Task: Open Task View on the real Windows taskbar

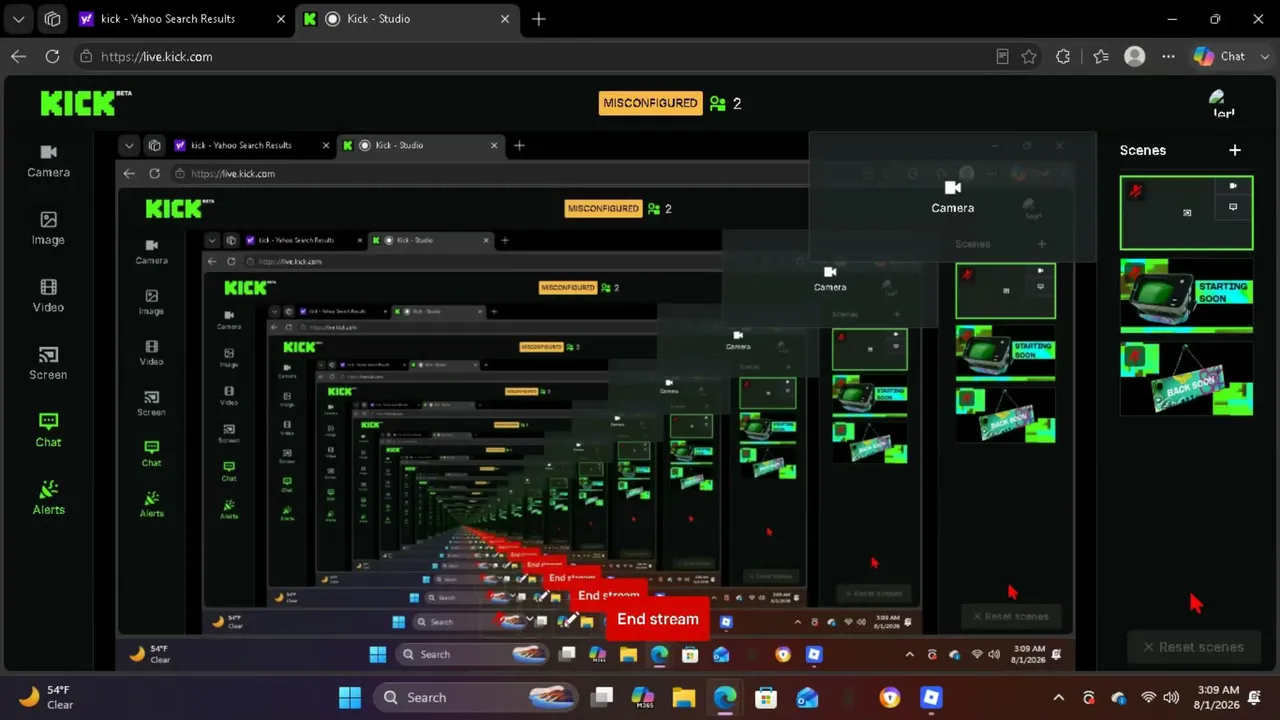Action: point(601,697)
